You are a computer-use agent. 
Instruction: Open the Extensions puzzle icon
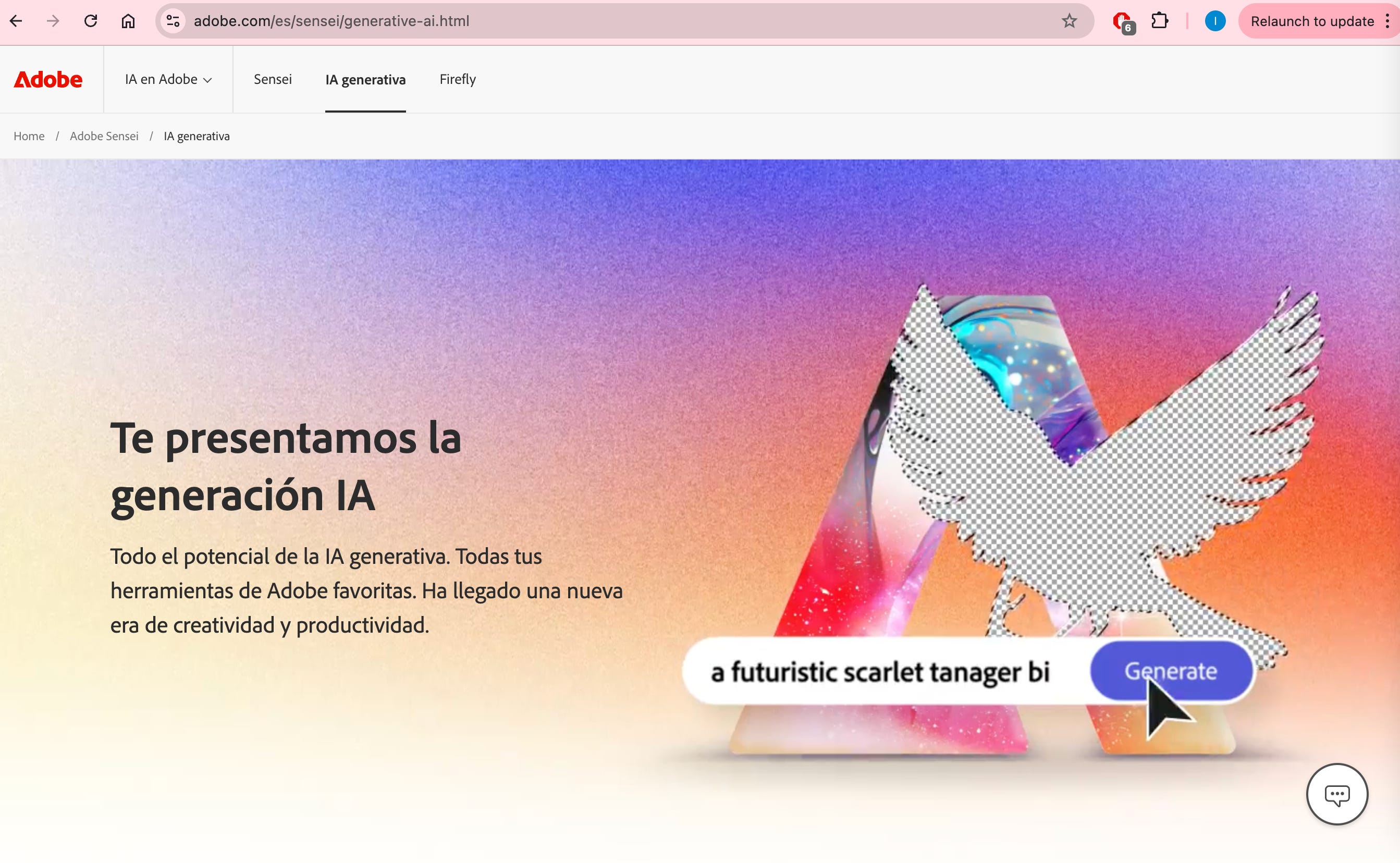click(x=1159, y=21)
